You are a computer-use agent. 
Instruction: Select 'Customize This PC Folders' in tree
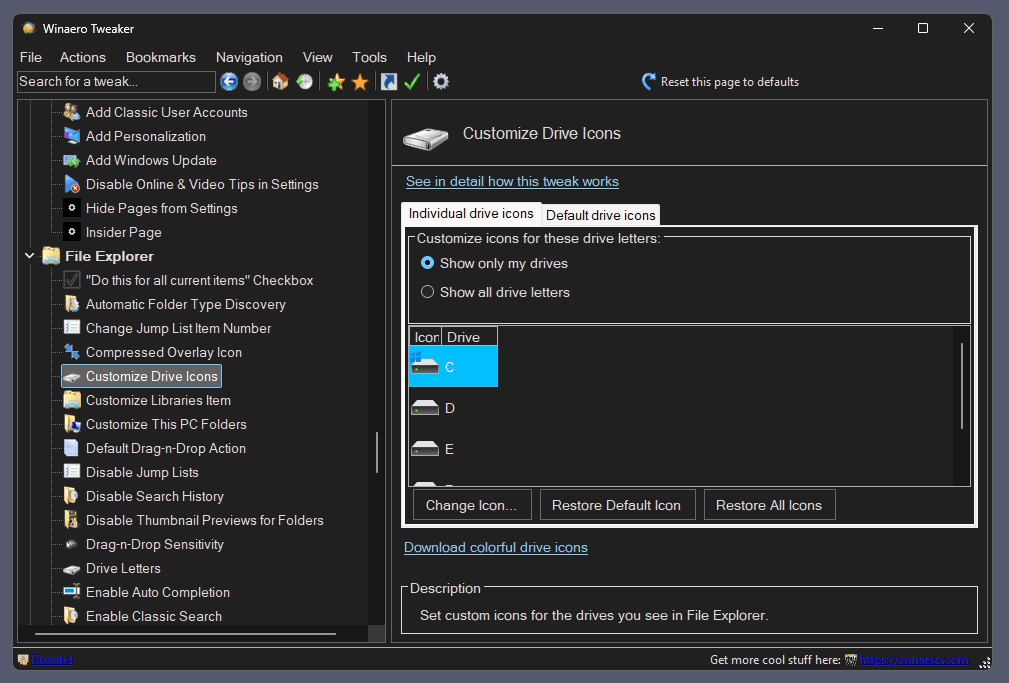pos(166,424)
